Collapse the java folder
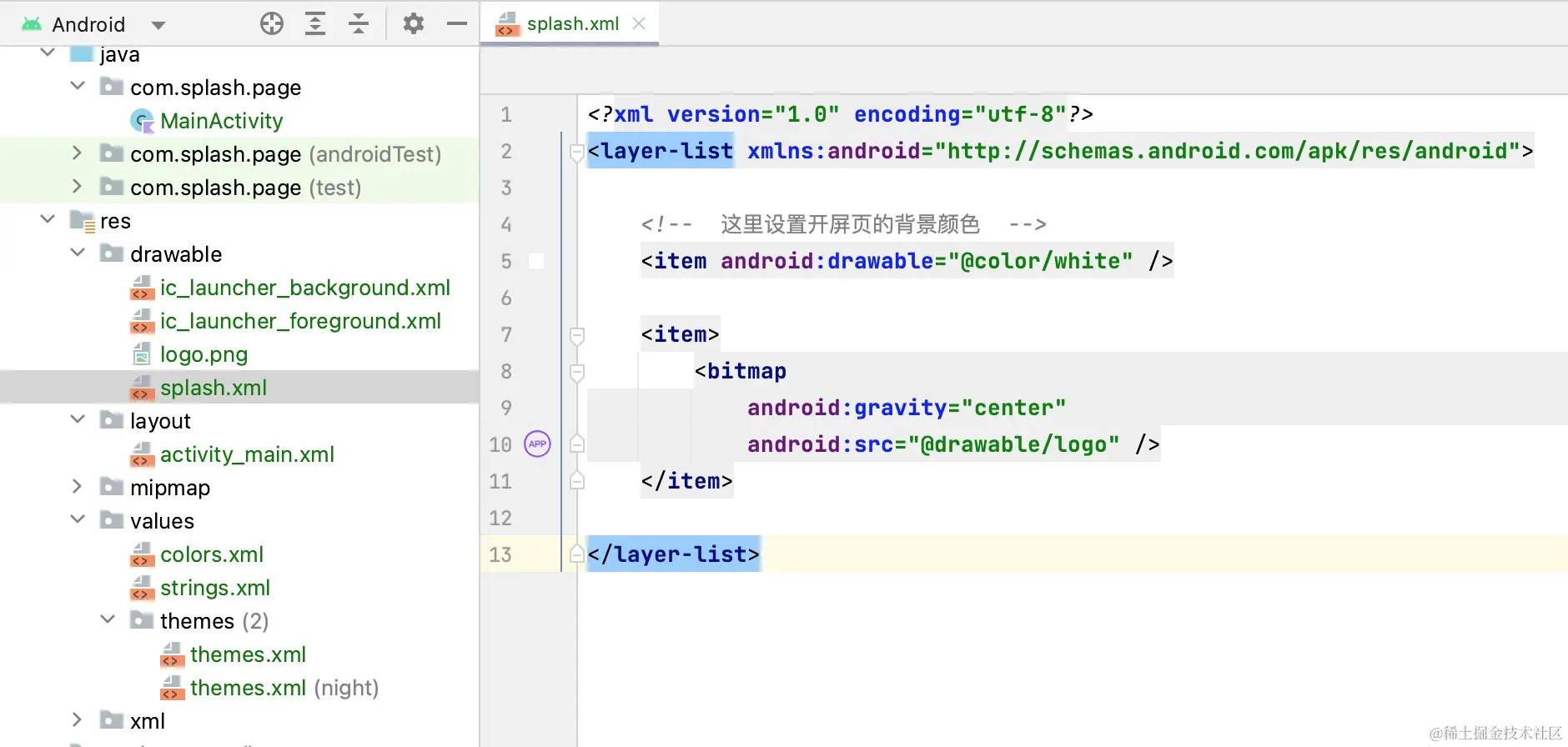 pyautogui.click(x=48, y=53)
